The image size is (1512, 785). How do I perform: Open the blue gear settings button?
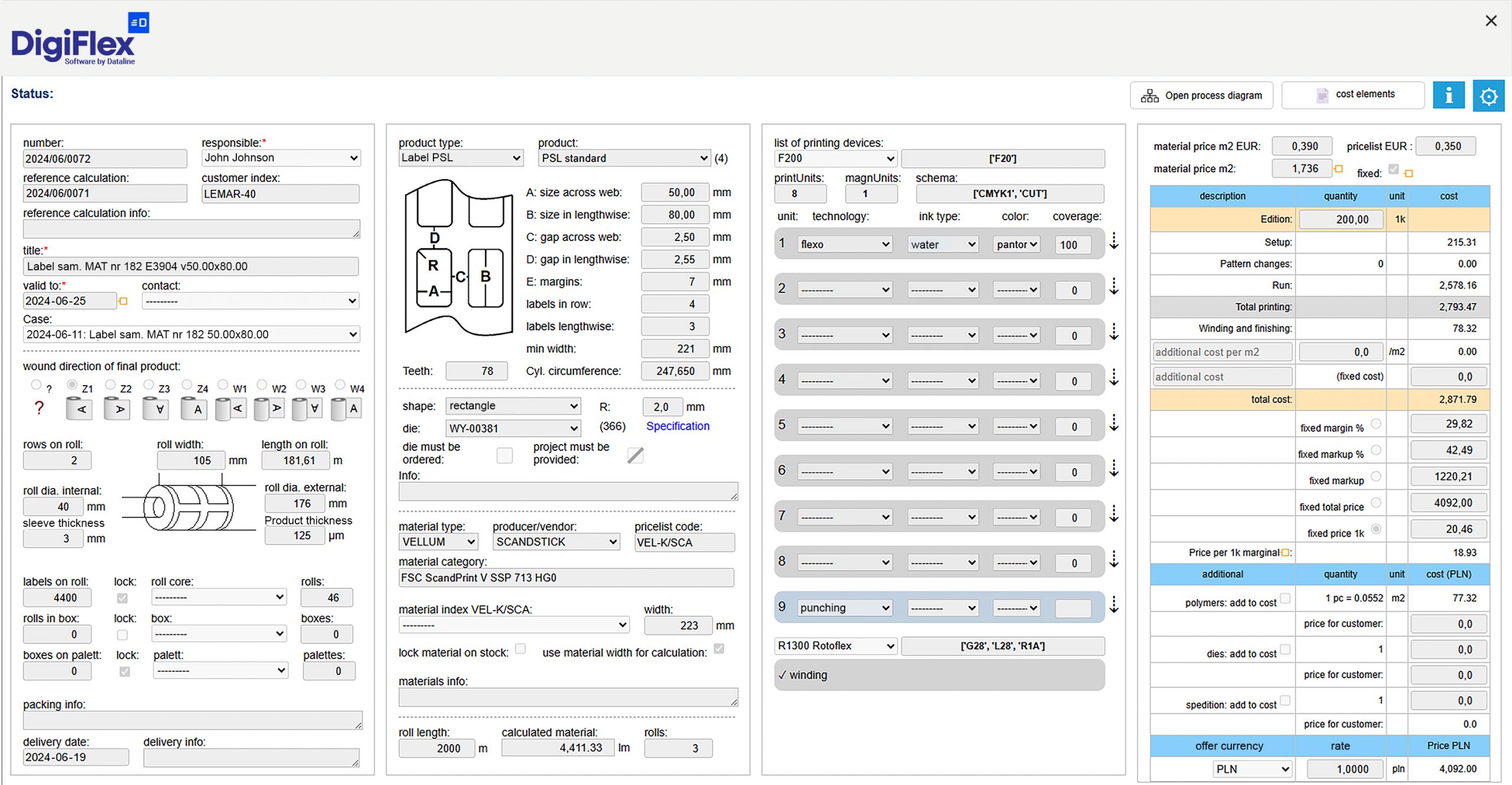(1488, 96)
